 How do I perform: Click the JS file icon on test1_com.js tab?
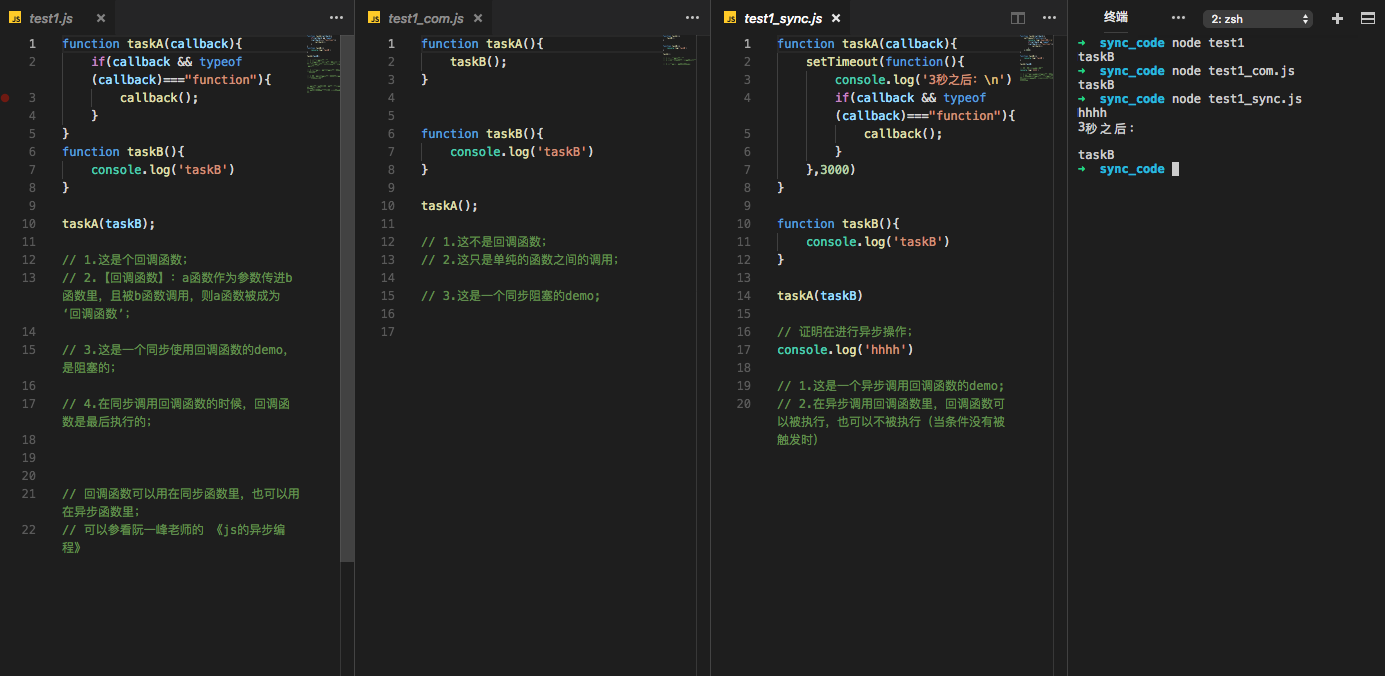click(374, 18)
